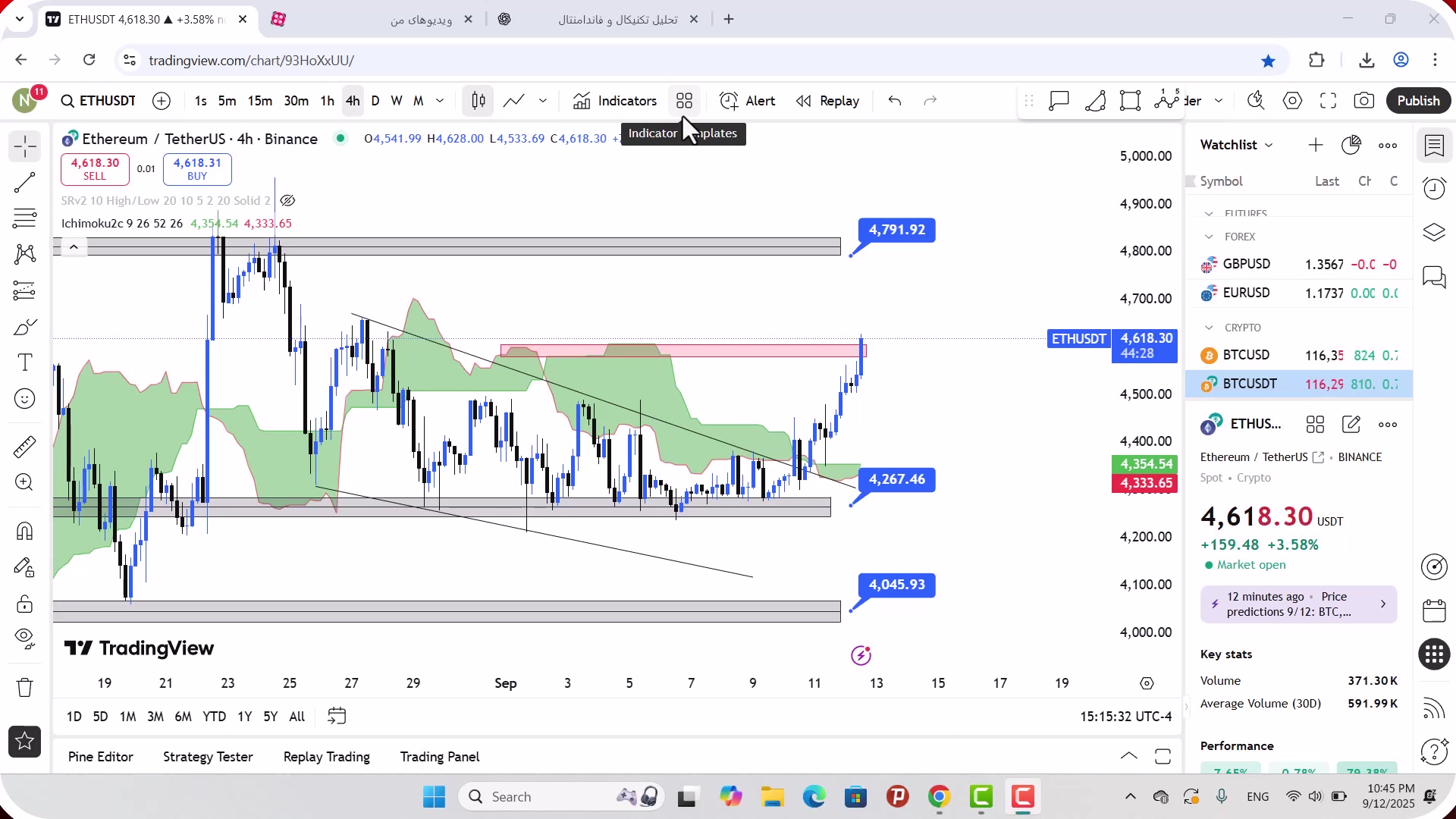Collapse the CRYPTO watchlist section
The width and height of the screenshot is (1456, 819).
pyautogui.click(x=1209, y=328)
